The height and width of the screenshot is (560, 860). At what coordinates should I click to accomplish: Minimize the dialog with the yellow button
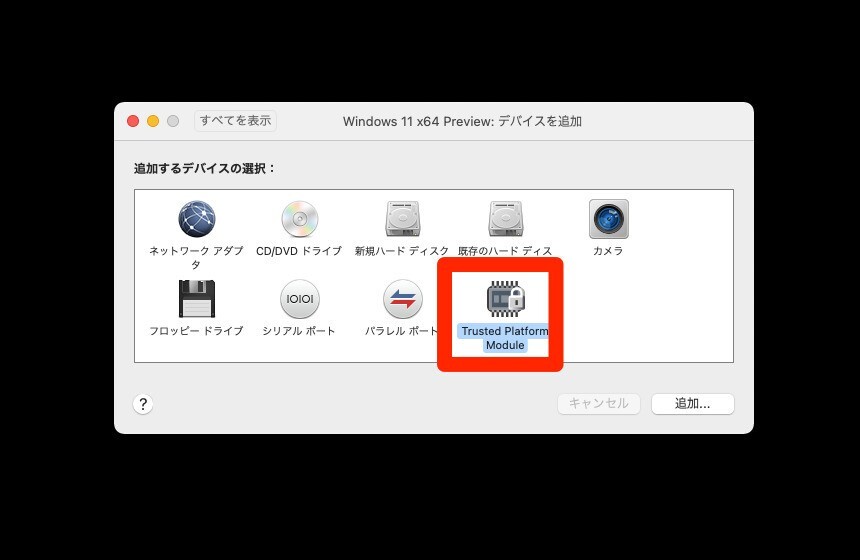coord(153,121)
